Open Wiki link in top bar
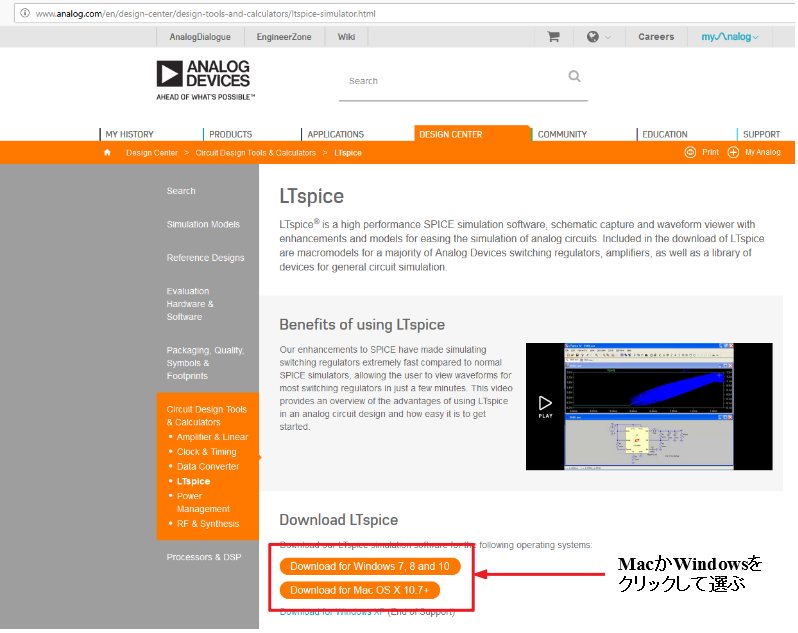This screenshot has height=633, width=798. (347, 37)
